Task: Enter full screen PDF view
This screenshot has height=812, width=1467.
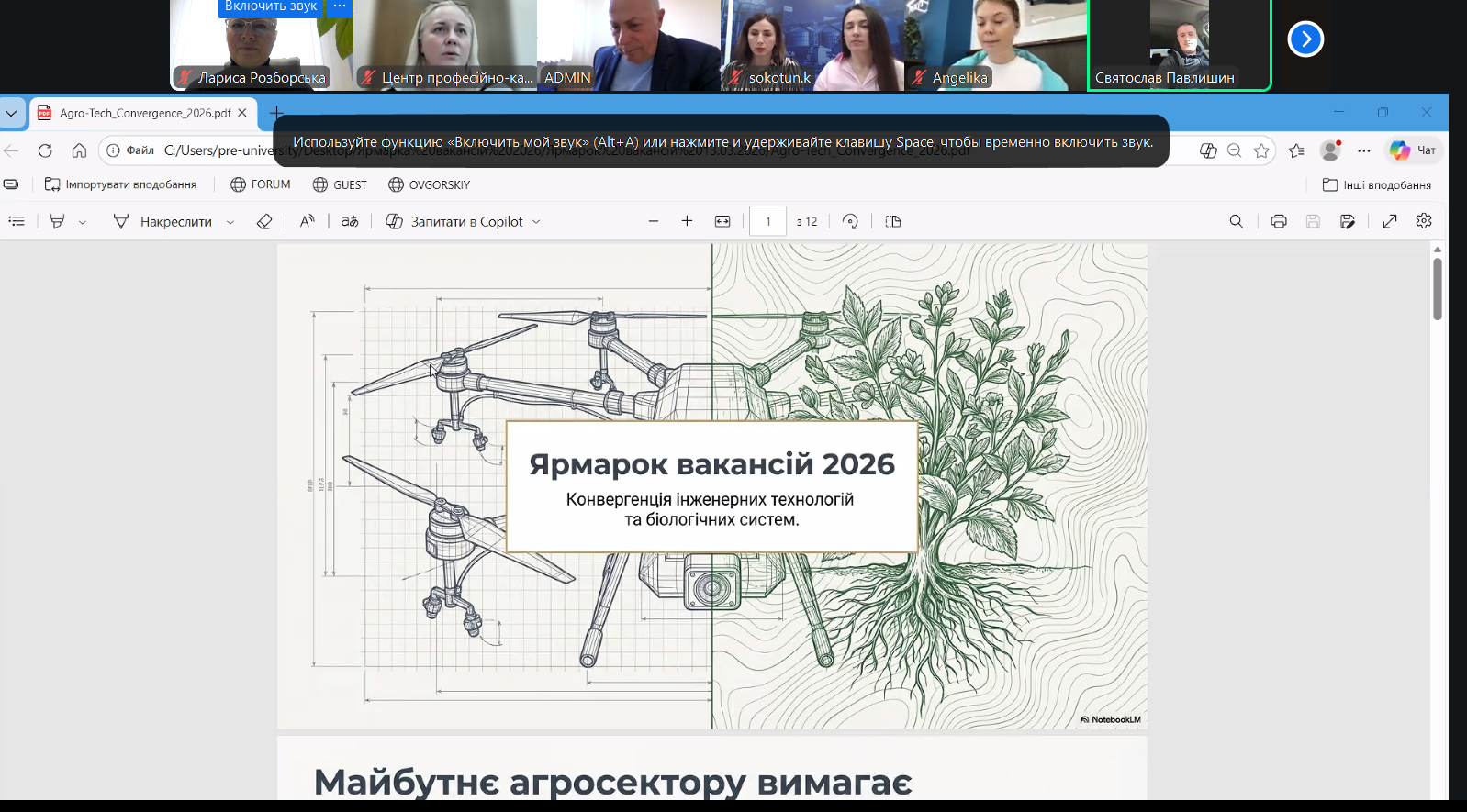Action: 1389,221
